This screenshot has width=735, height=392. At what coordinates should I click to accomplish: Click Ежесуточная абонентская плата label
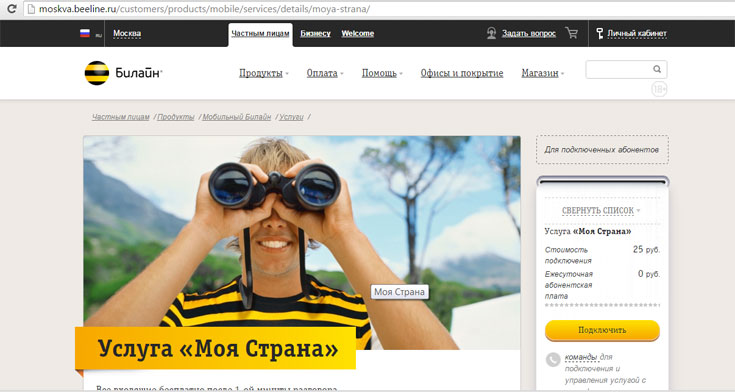tap(569, 285)
